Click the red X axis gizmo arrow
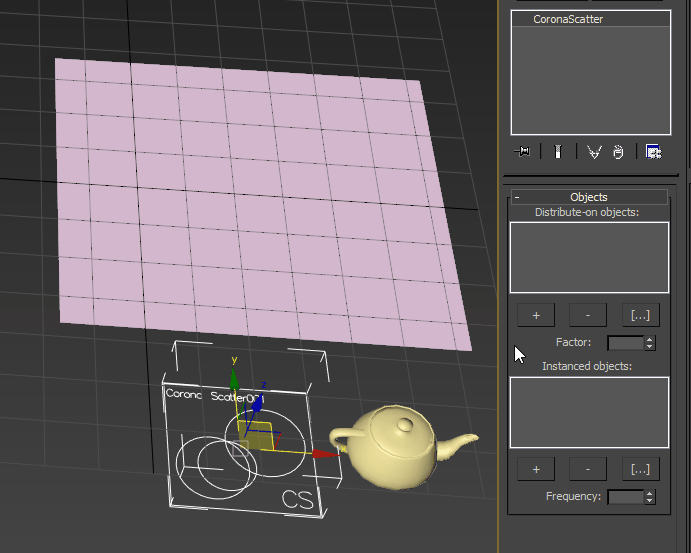 pyautogui.click(x=325, y=453)
